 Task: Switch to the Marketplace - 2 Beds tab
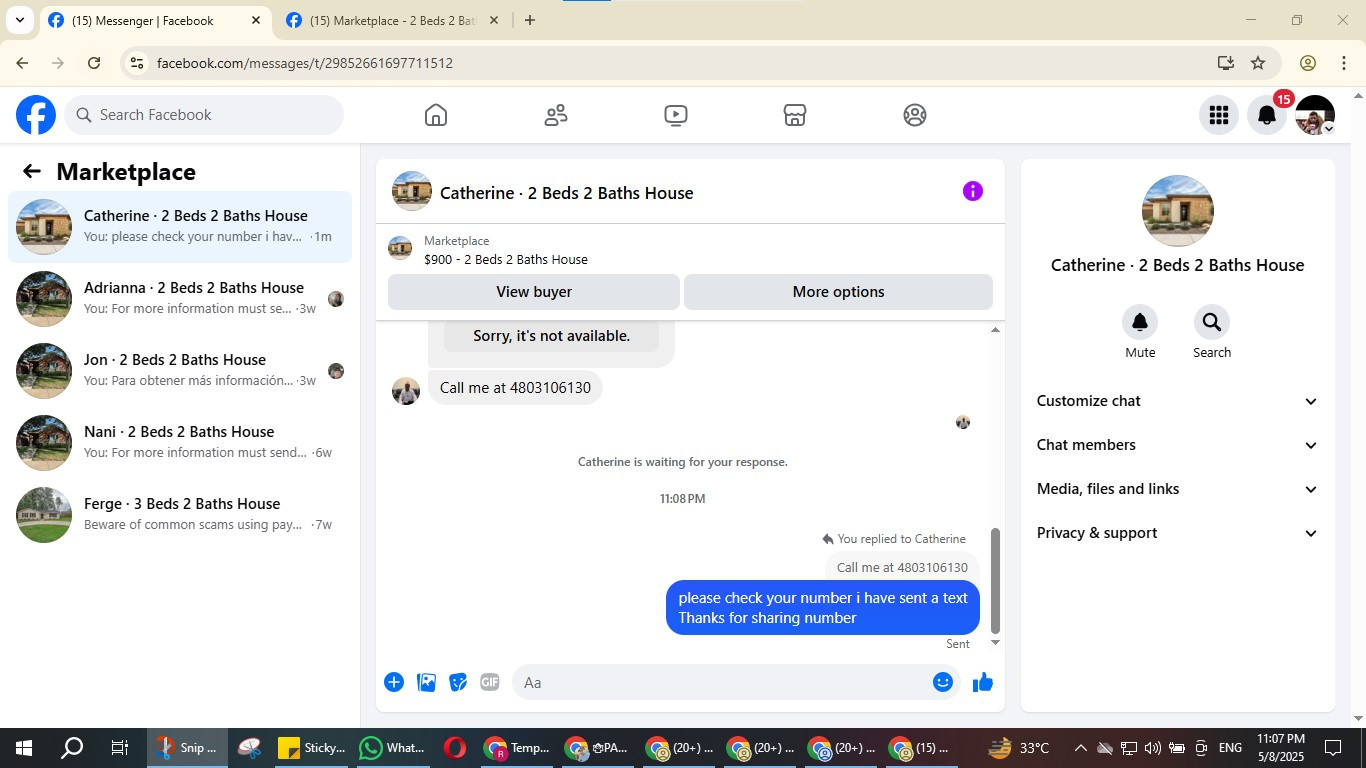point(392,21)
